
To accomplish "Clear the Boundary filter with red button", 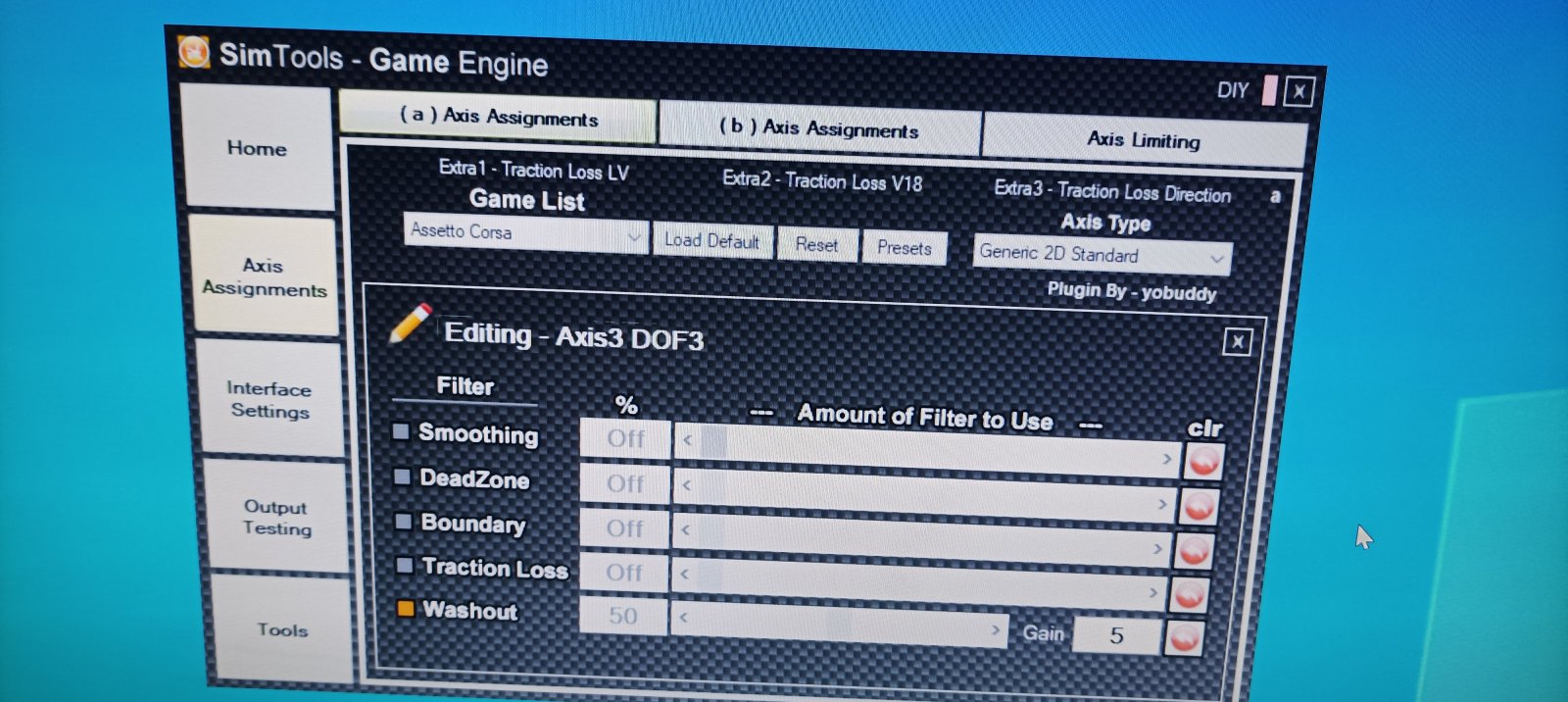I will click(x=1194, y=551).
